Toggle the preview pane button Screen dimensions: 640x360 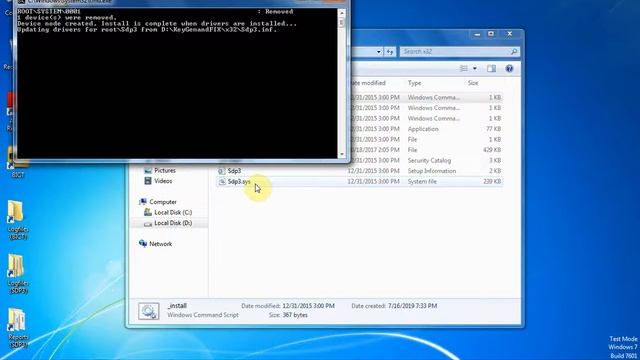[491, 69]
